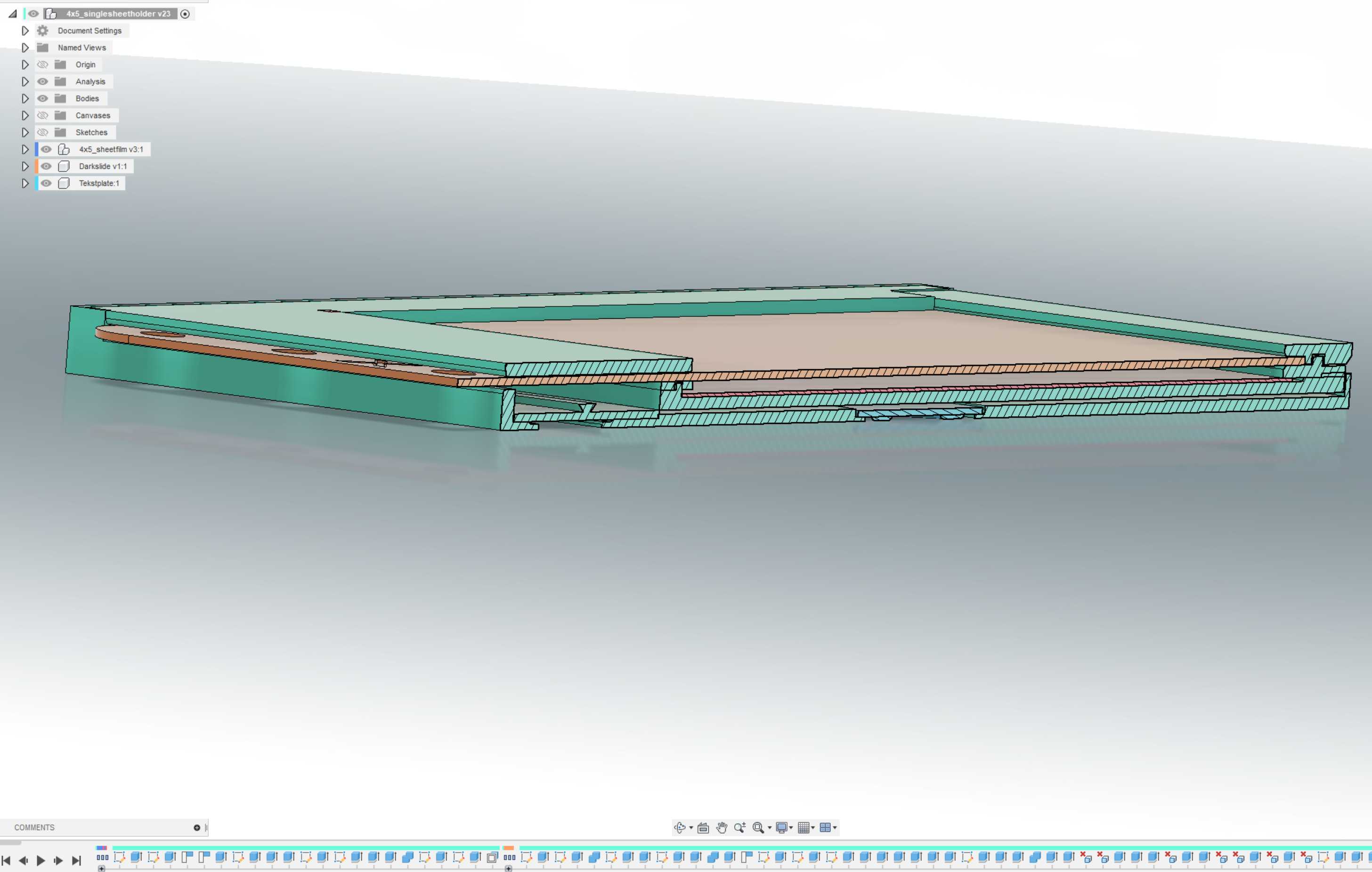Image resolution: width=1372 pixels, height=872 pixels.
Task: Open the Grid and Snaps dropdown arrow
Action: pos(813,828)
